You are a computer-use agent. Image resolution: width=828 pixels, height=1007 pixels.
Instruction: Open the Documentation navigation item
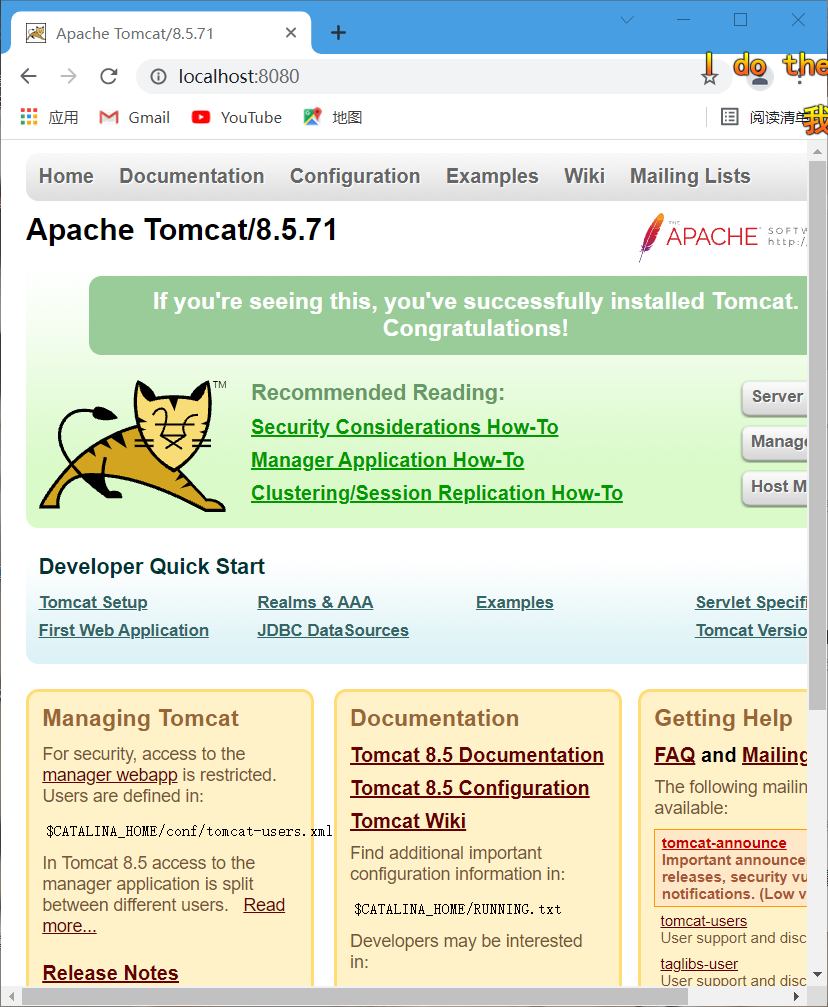191,176
